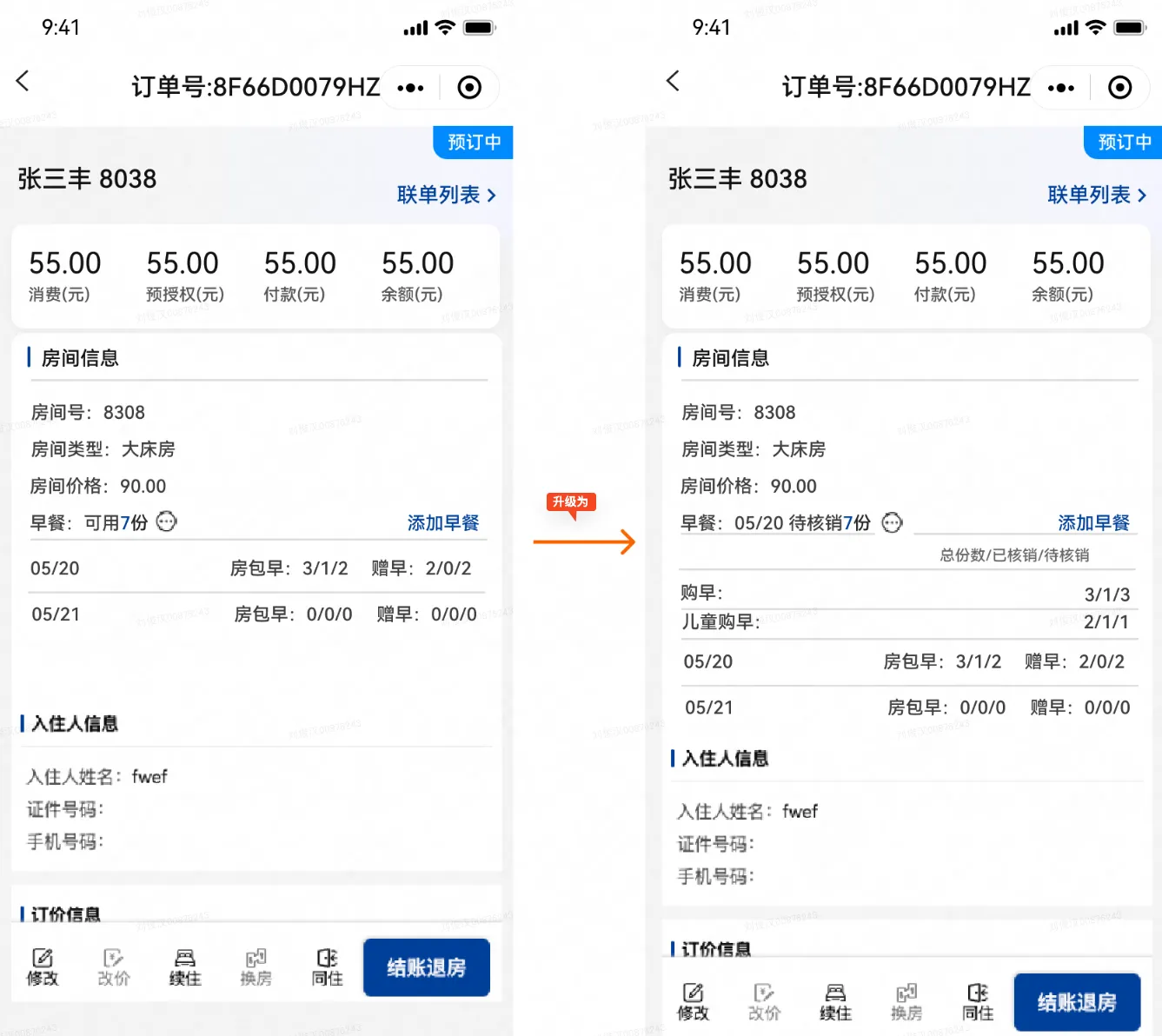Tap the breakfast info icon in left screen

point(166,521)
